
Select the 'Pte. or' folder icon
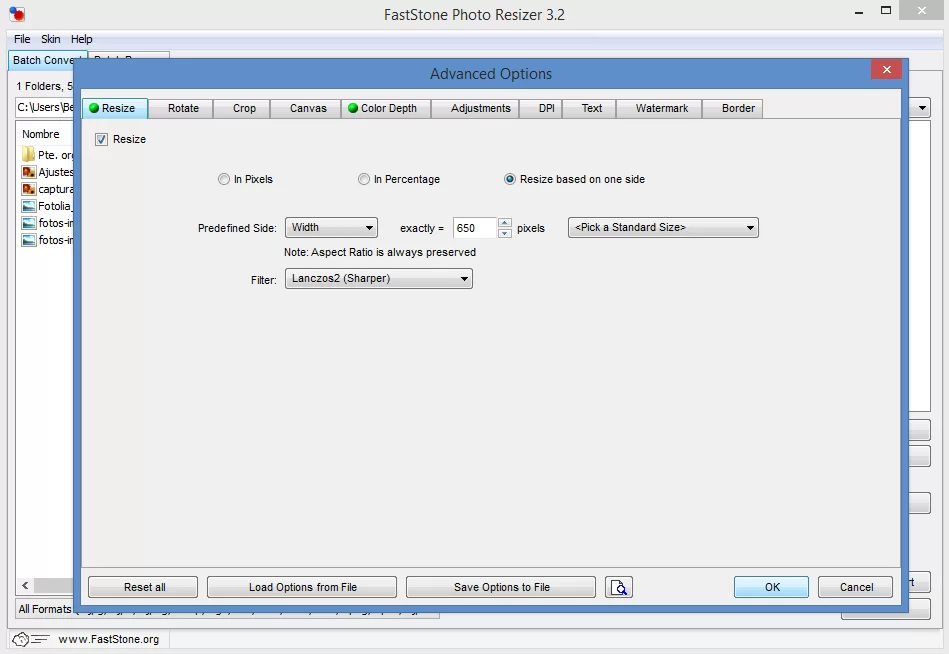28,154
